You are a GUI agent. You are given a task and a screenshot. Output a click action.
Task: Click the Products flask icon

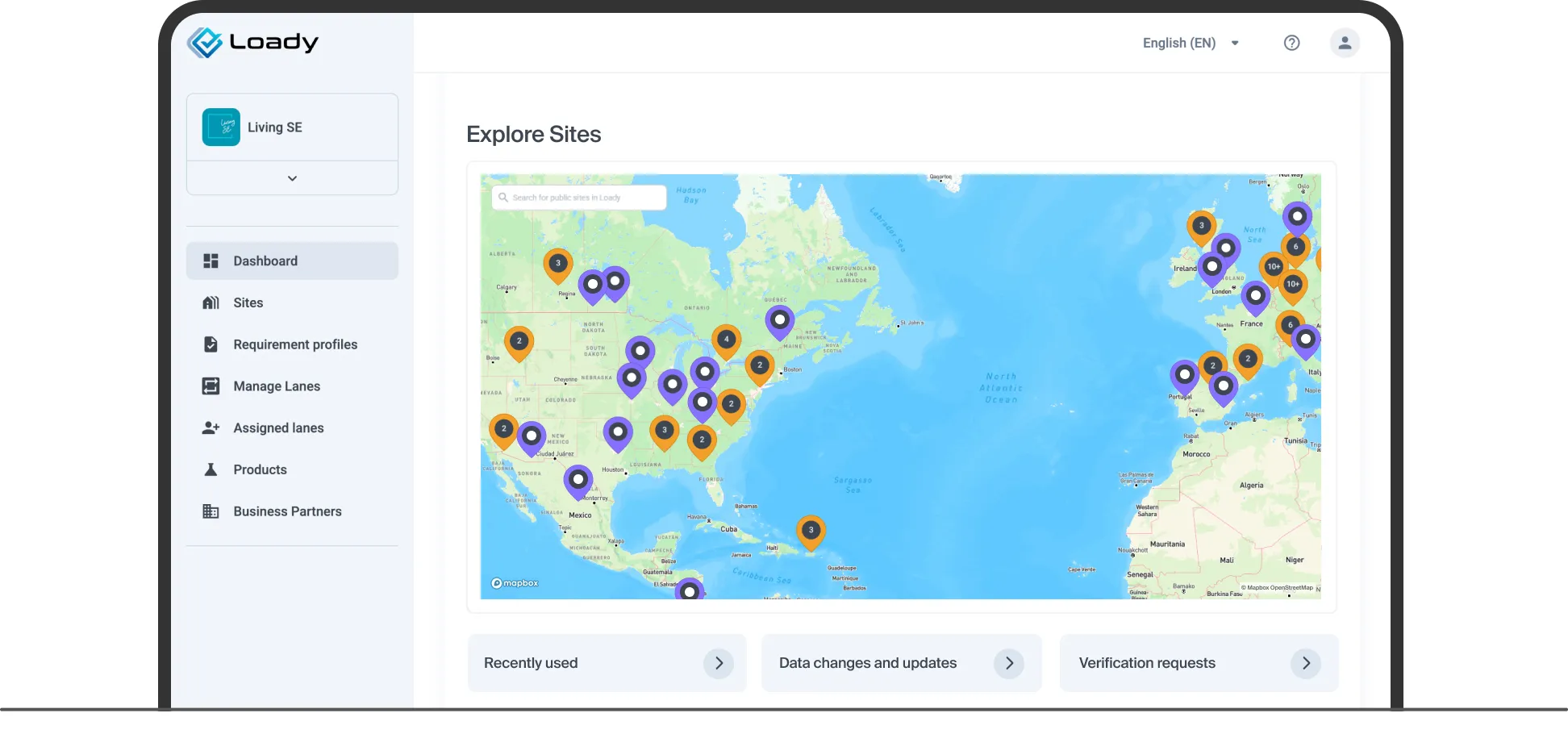[x=211, y=469]
